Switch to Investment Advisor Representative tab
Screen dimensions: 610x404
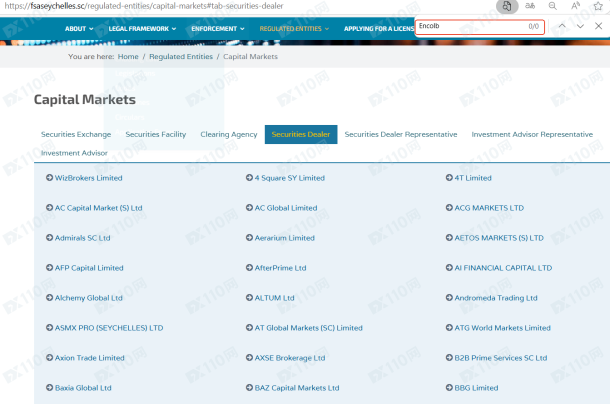(532, 134)
